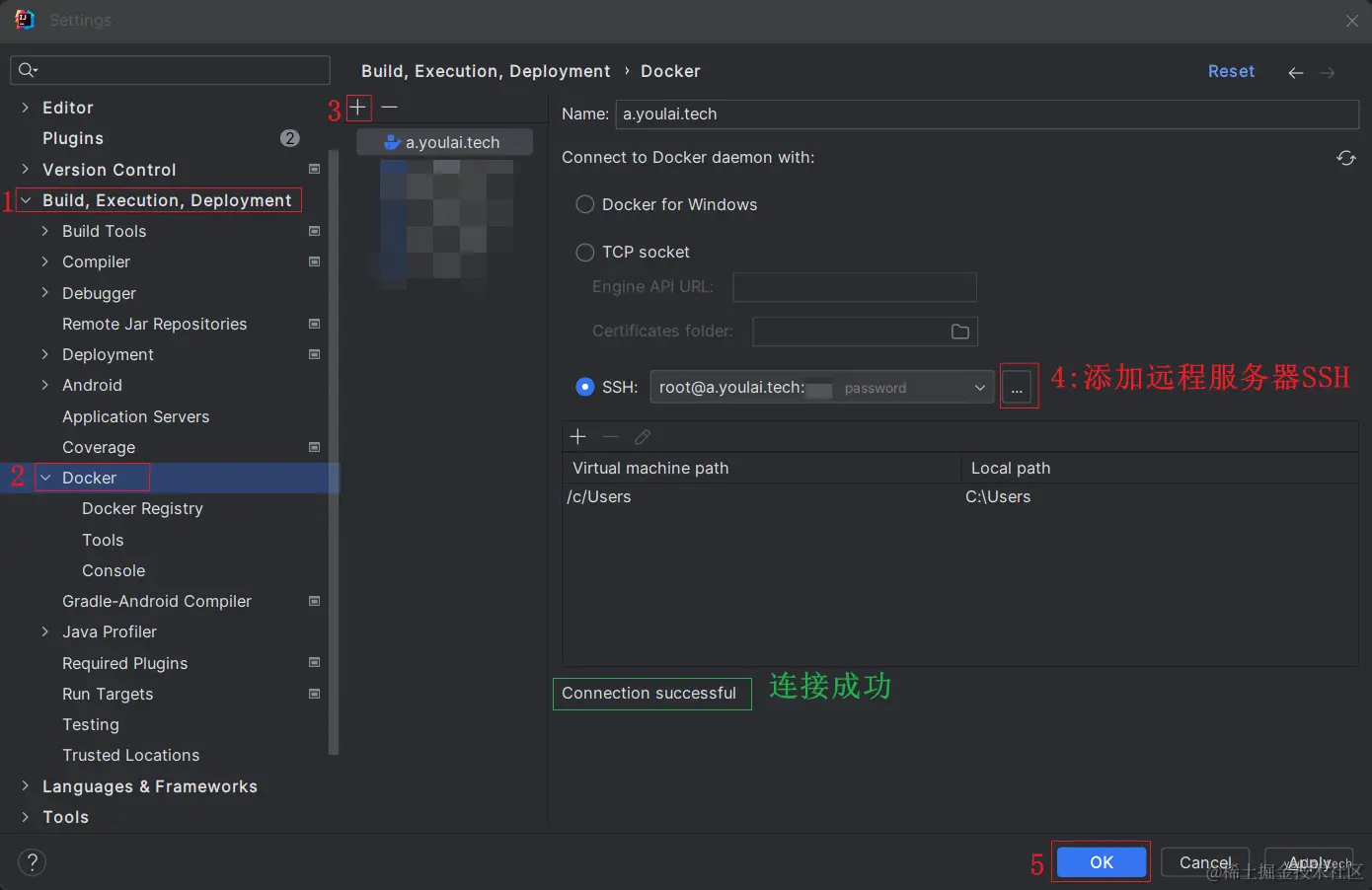Click the OK button
The width and height of the screenshot is (1372, 890).
[1102, 862]
